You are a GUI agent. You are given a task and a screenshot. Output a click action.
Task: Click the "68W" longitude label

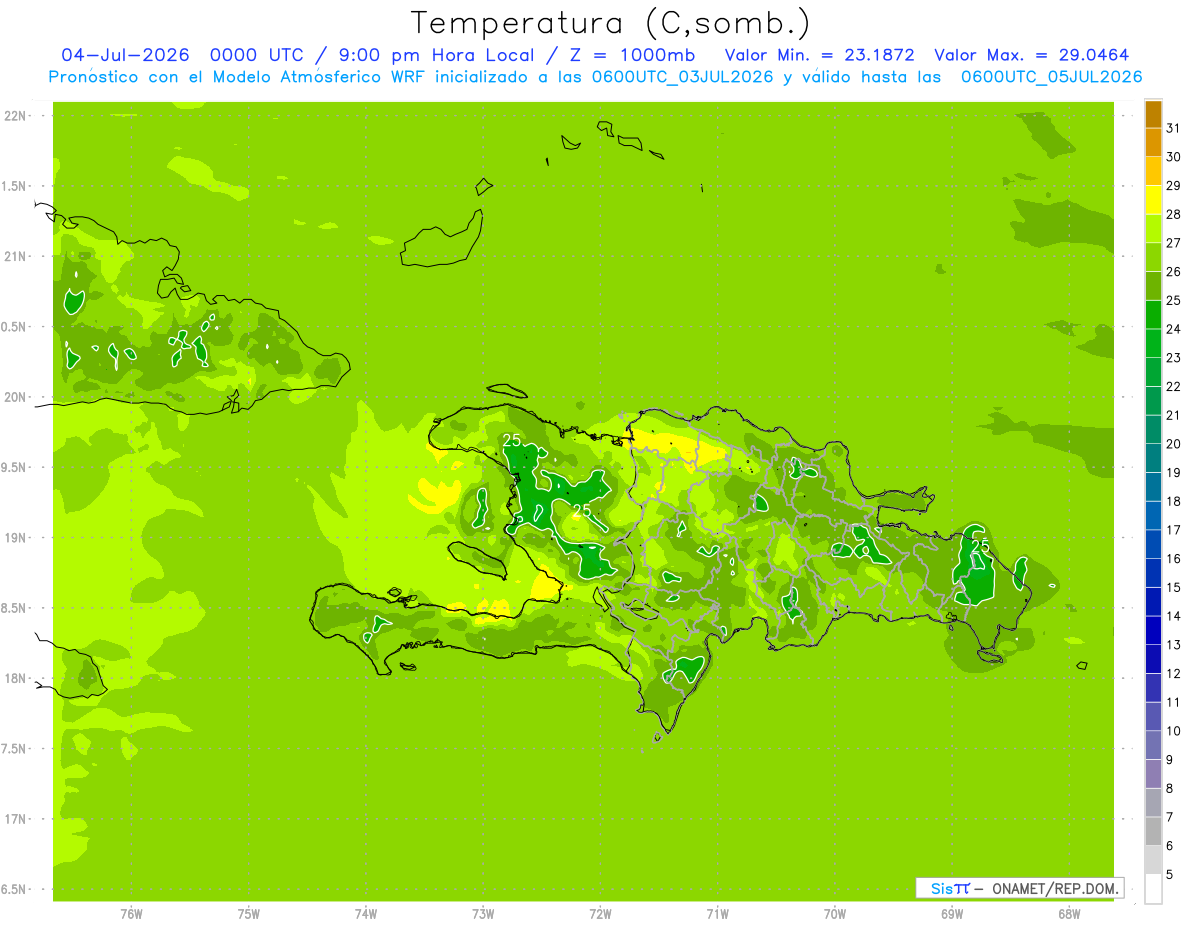click(1068, 914)
